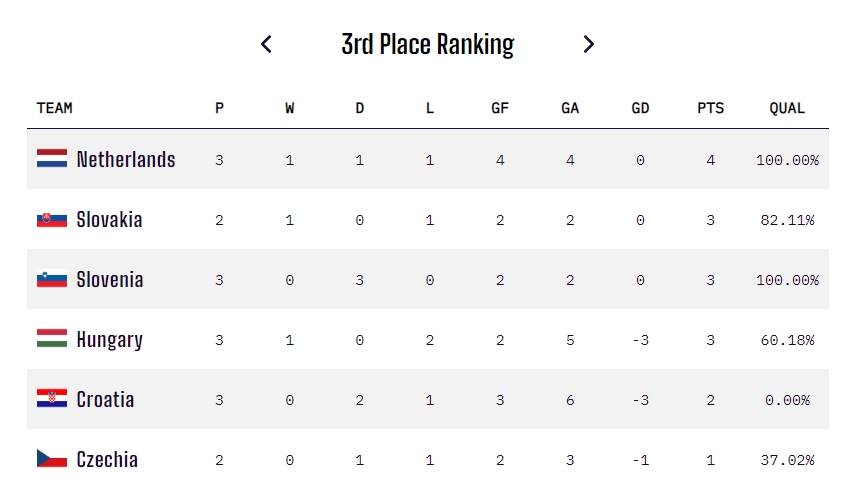Click the GD column header
The height and width of the screenshot is (487, 850).
(640, 108)
